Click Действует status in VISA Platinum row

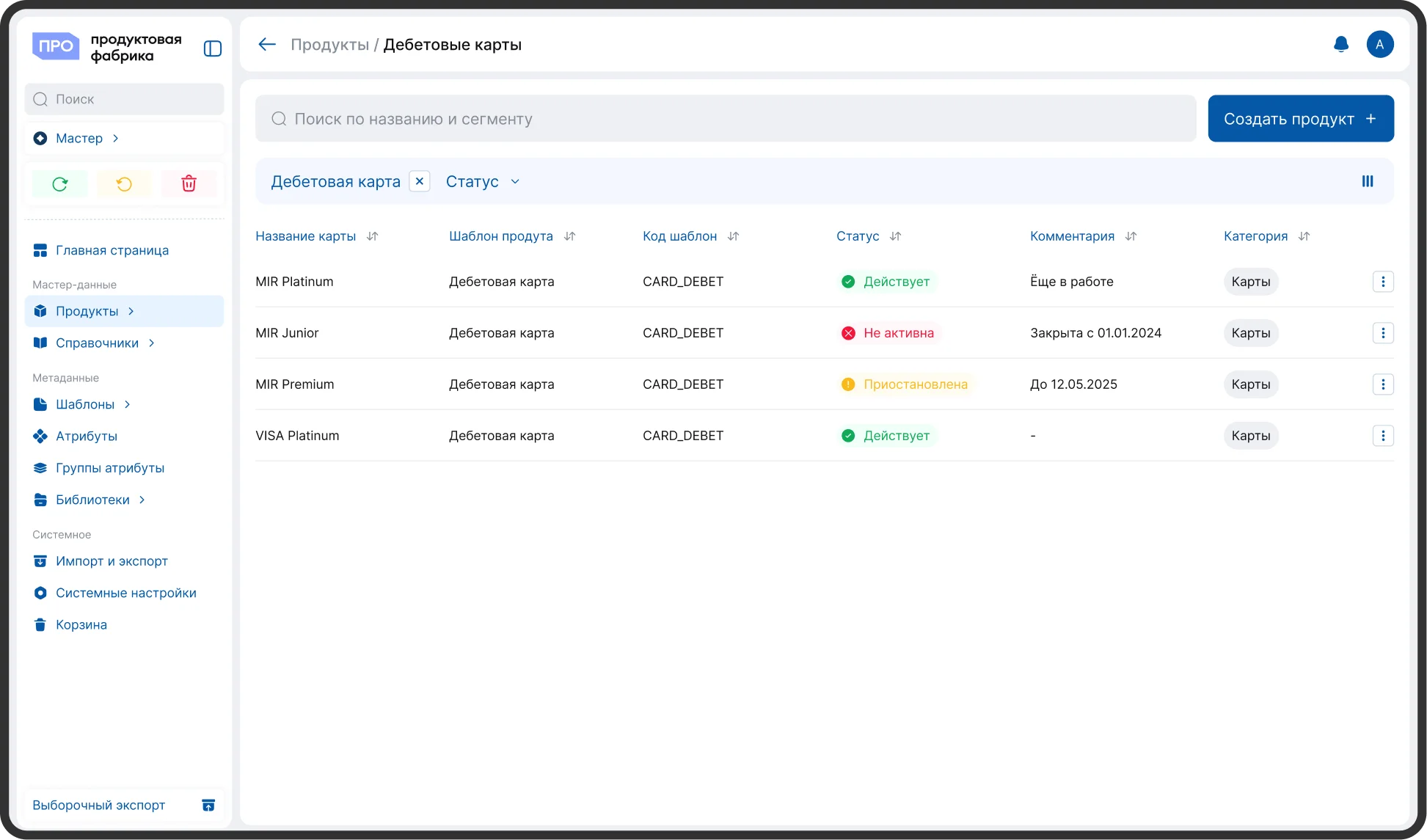coord(886,436)
